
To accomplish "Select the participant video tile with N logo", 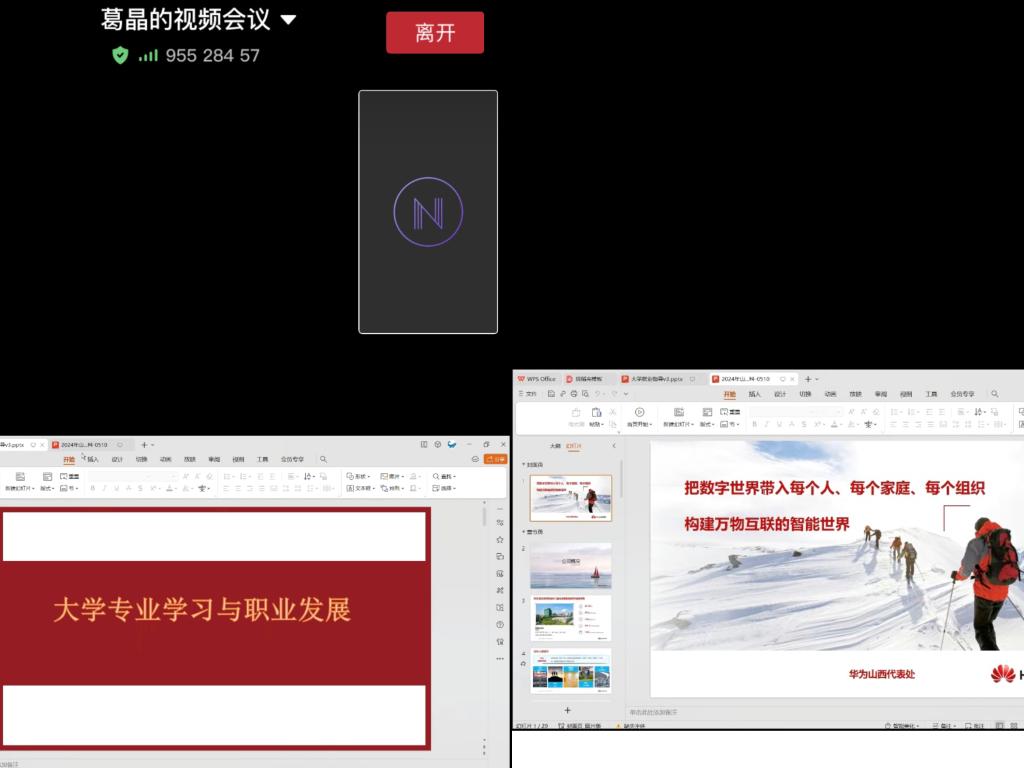I will (428, 212).
